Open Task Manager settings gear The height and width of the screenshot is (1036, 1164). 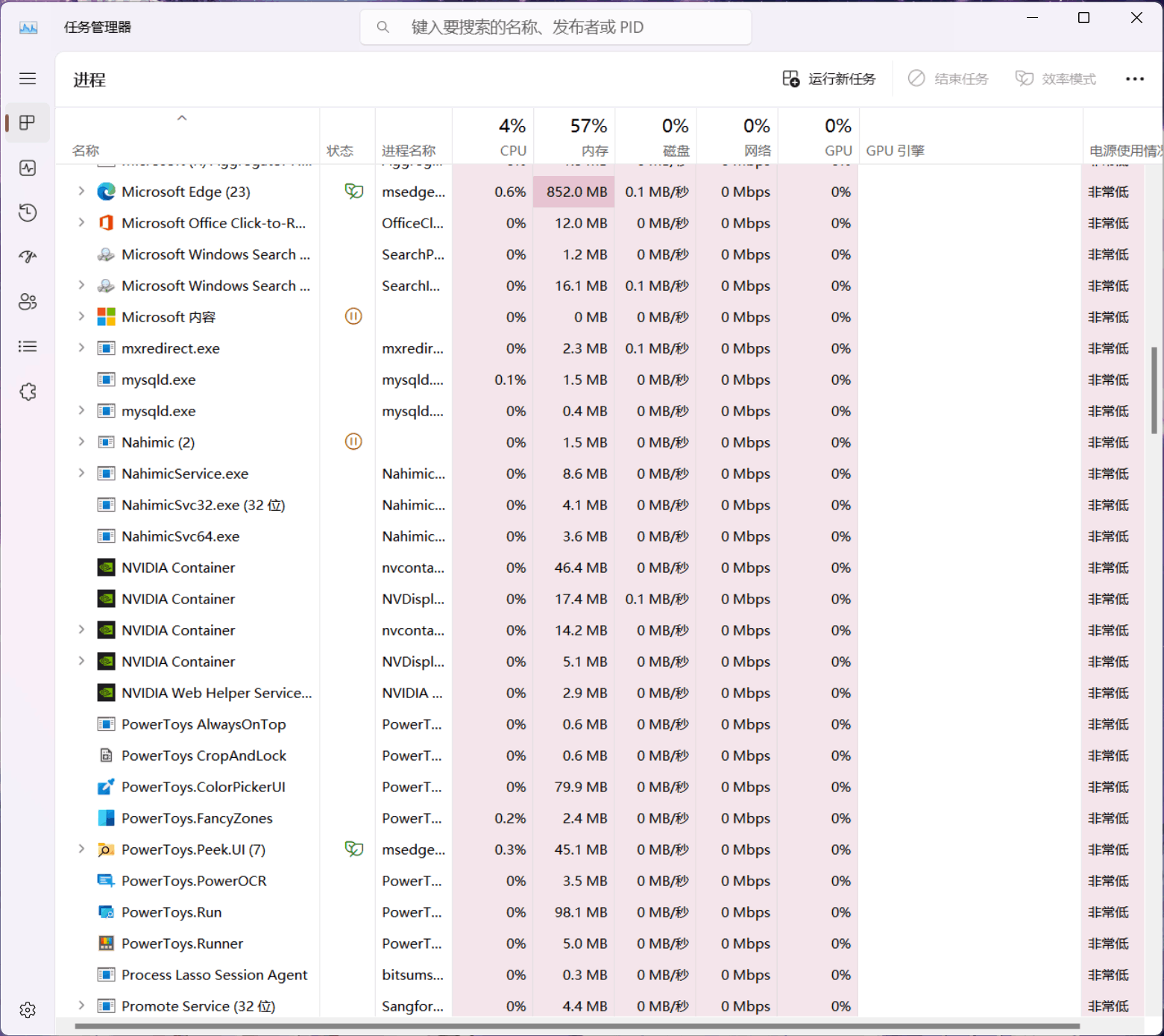[x=28, y=1010]
